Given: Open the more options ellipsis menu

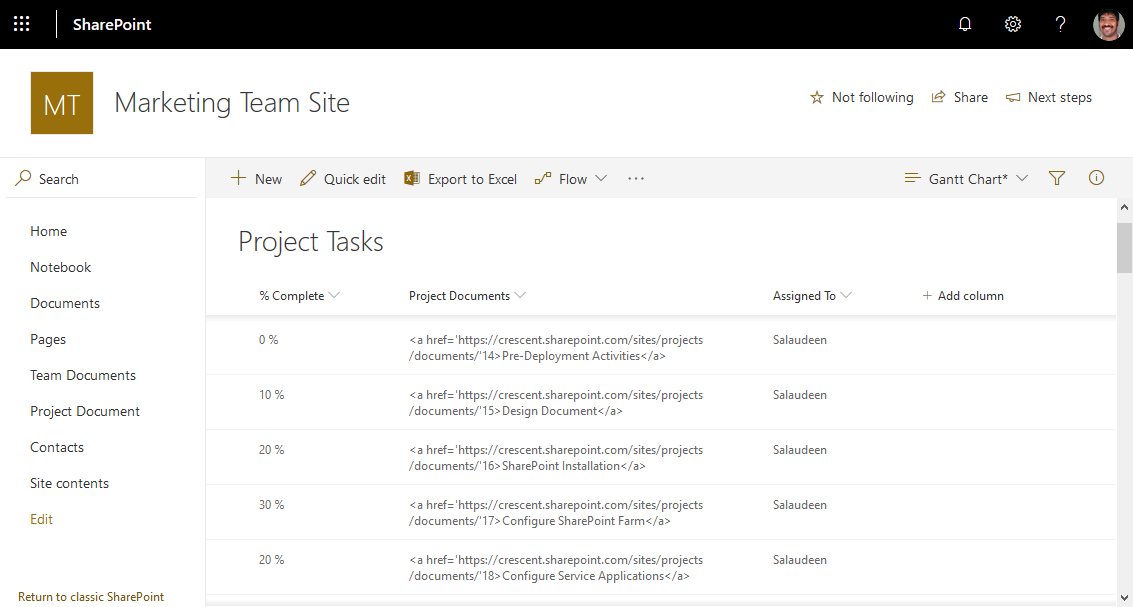Looking at the screenshot, I should pyautogui.click(x=636, y=179).
